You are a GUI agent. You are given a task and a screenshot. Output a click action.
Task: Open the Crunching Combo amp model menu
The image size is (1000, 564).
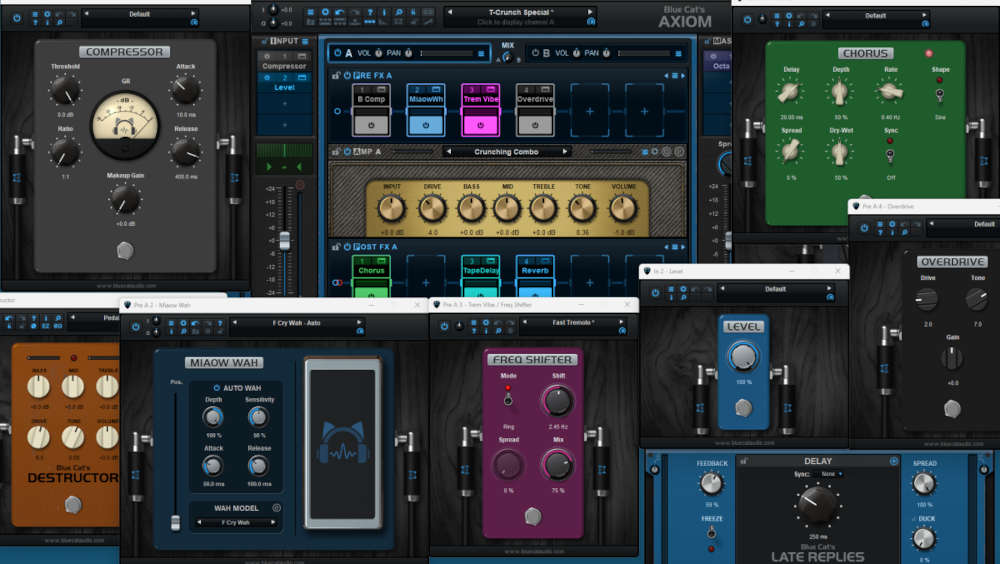[506, 152]
